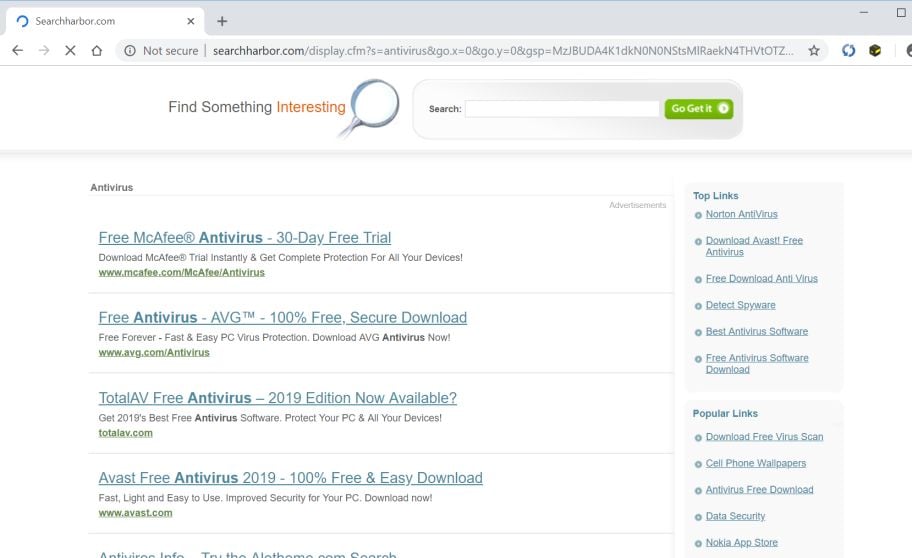Open Best Antivirus Software link
The width and height of the screenshot is (912, 558).
[757, 331]
